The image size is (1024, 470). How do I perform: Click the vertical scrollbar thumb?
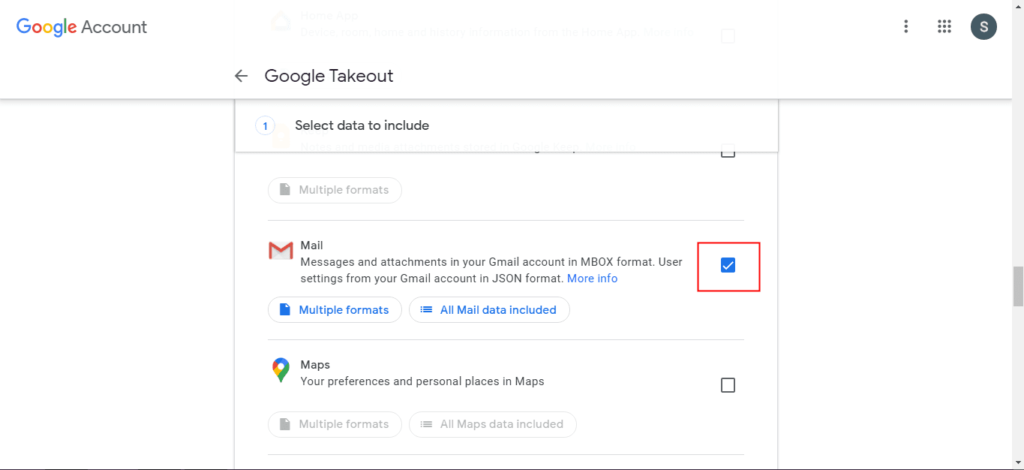1017,286
